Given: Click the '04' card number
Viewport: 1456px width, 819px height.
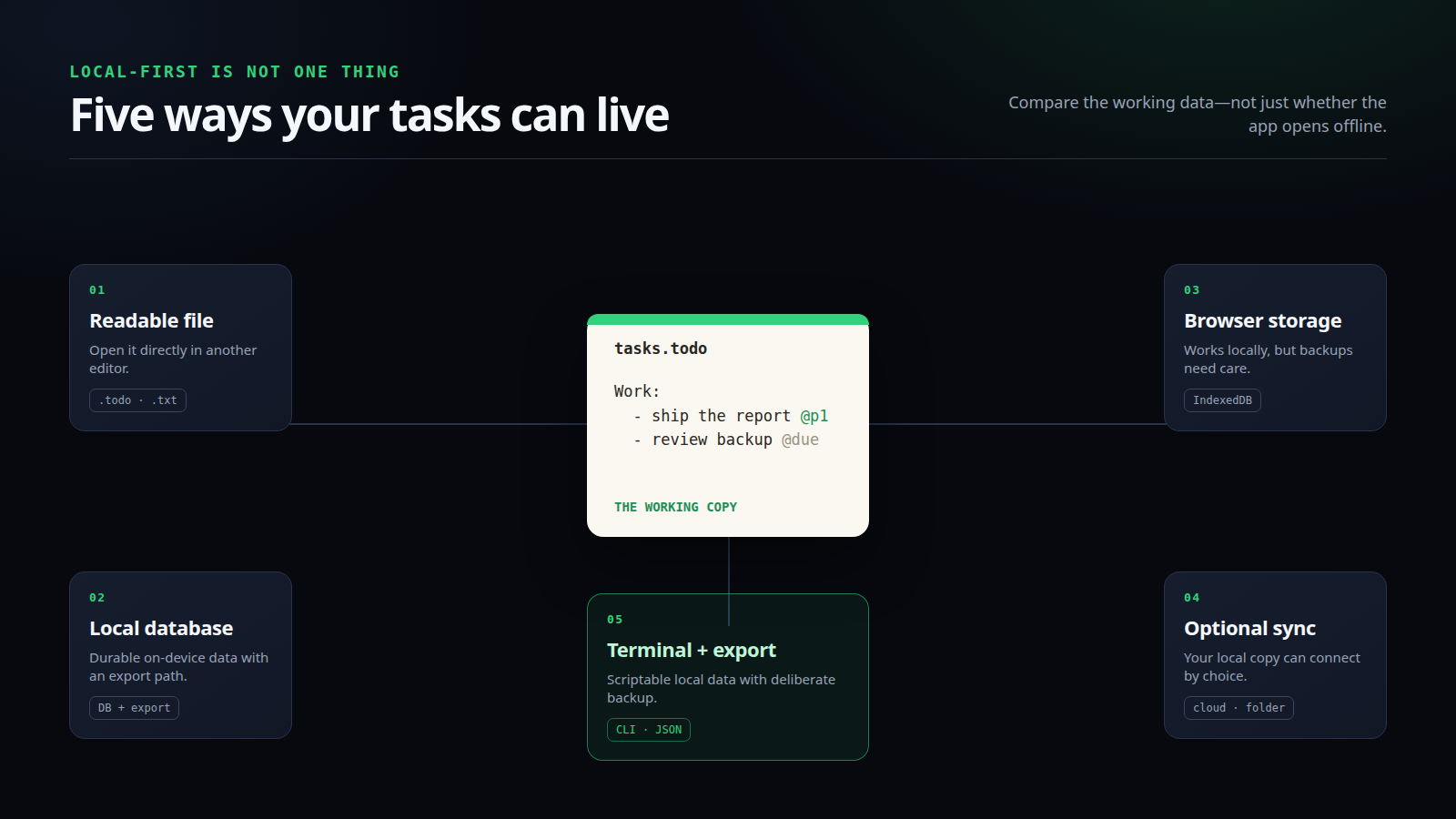Looking at the screenshot, I should tap(1192, 598).
